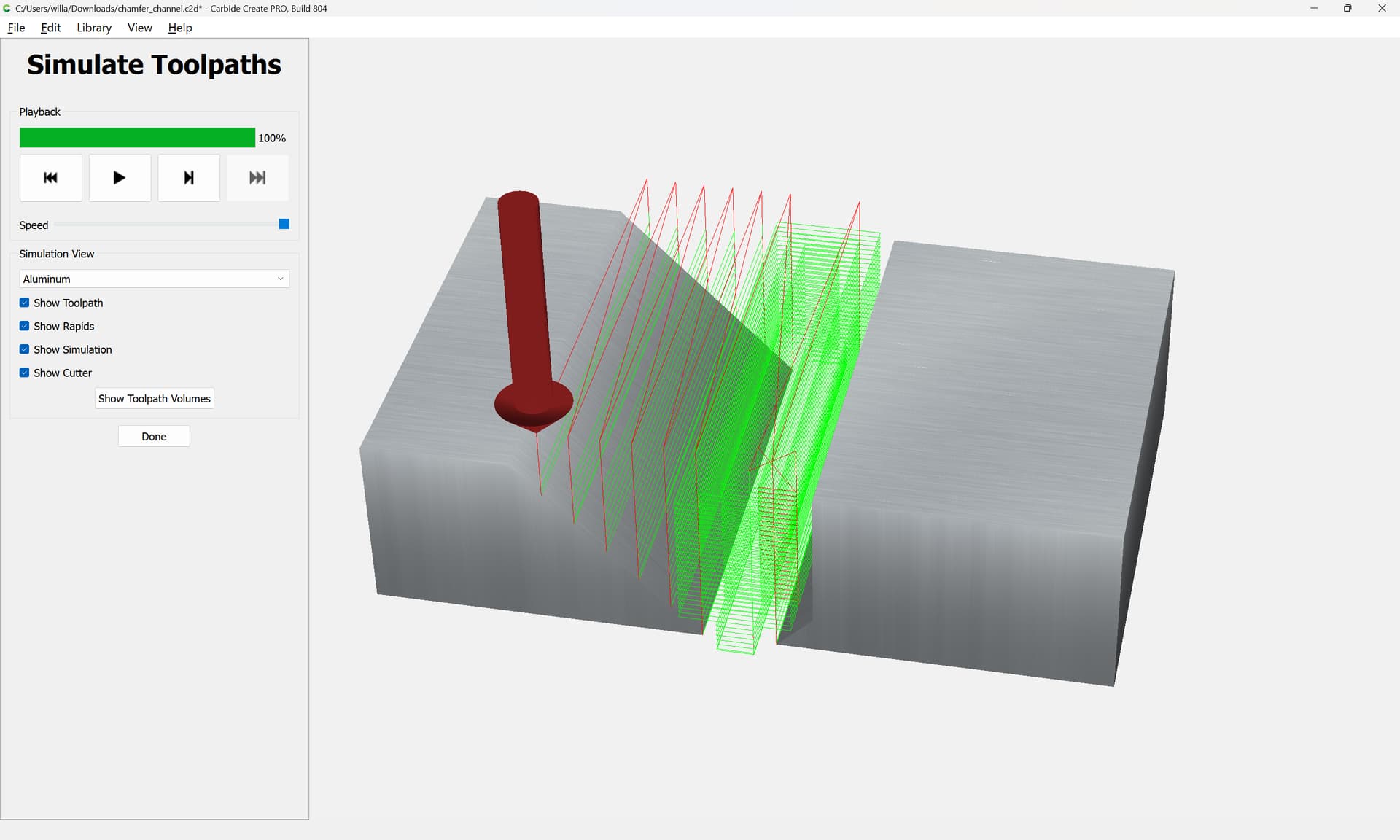Rewind simulation to the start

[50, 177]
